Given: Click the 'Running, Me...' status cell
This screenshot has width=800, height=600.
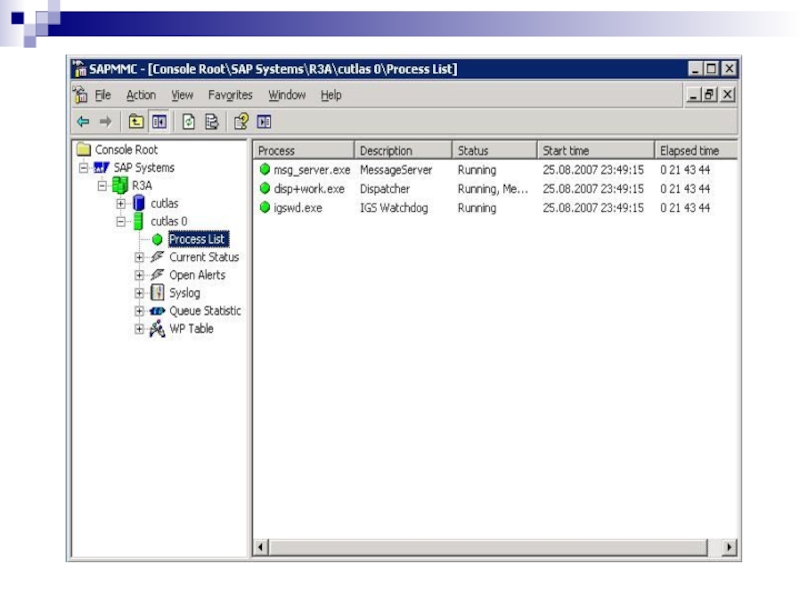Looking at the screenshot, I should [x=492, y=189].
